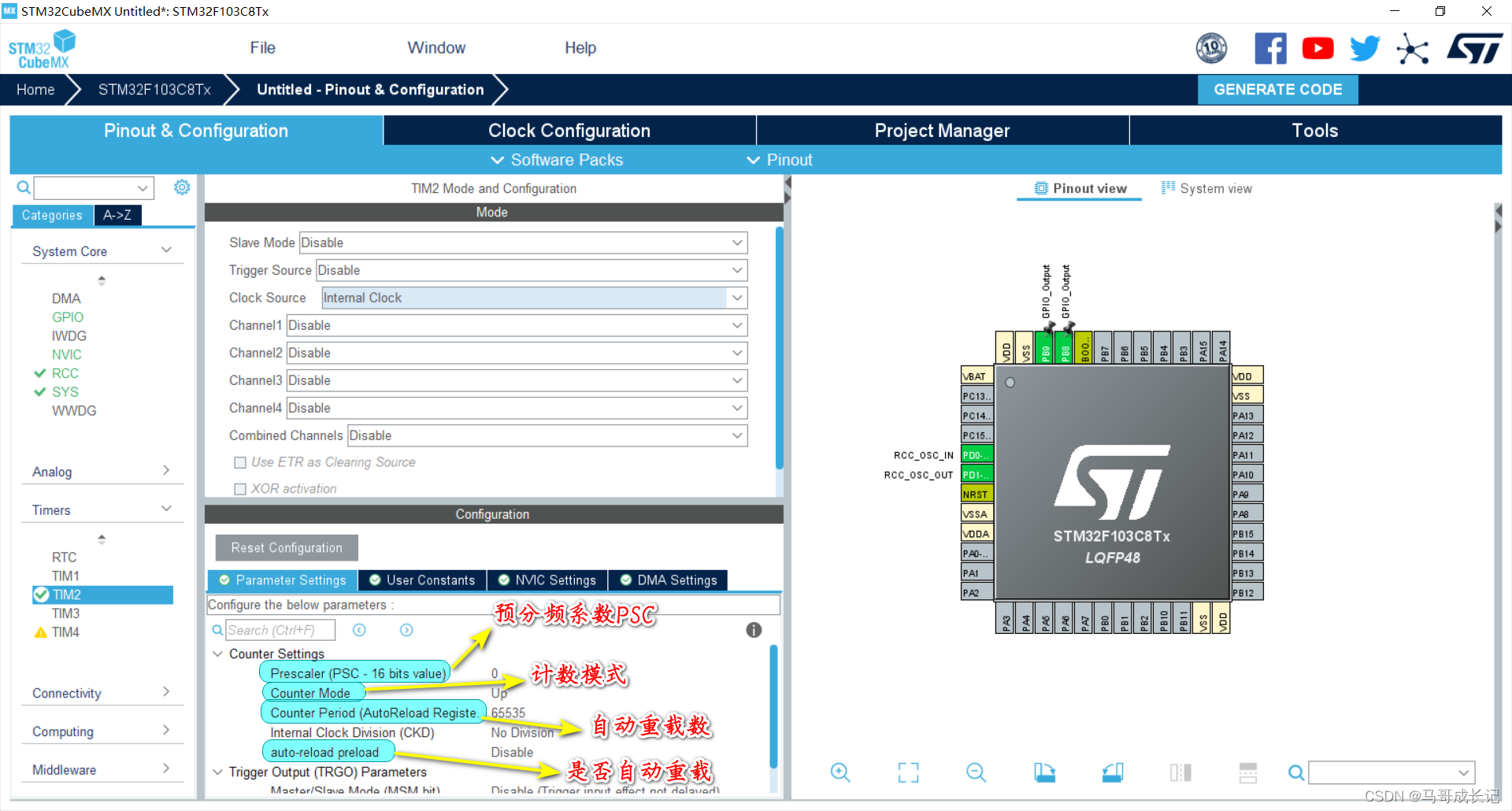This screenshot has width=1512, height=811.
Task: Enable XOR activation checkbox
Action: pos(240,489)
